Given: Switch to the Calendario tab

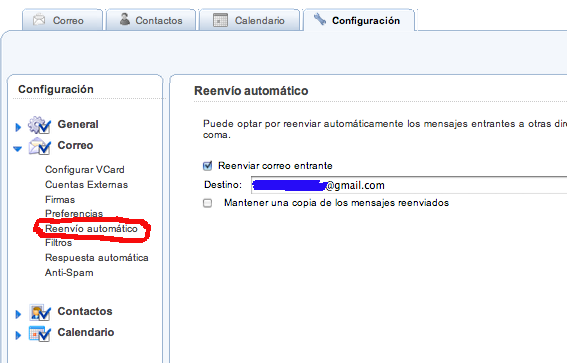Looking at the screenshot, I should point(250,20).
